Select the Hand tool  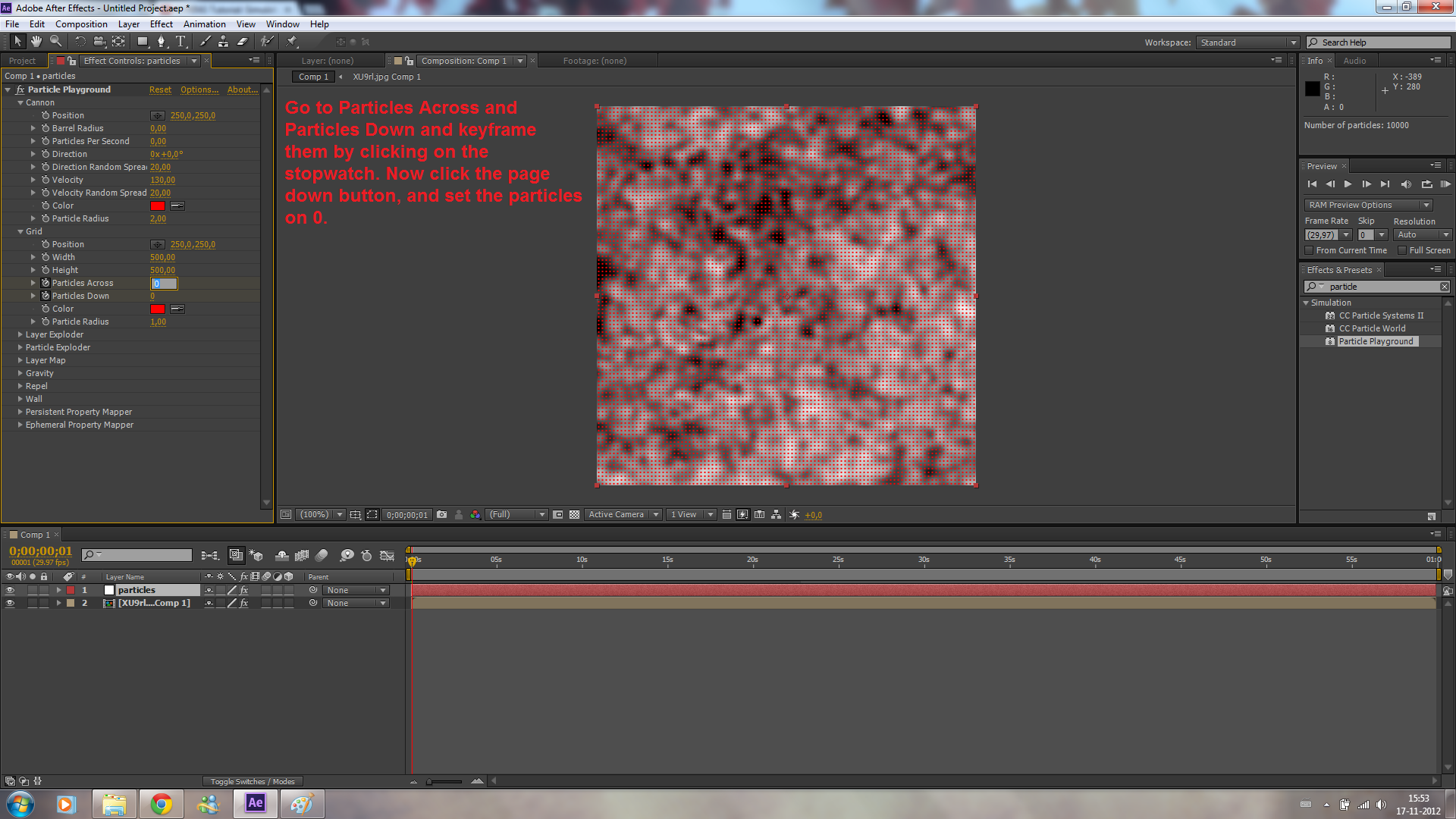click(36, 41)
